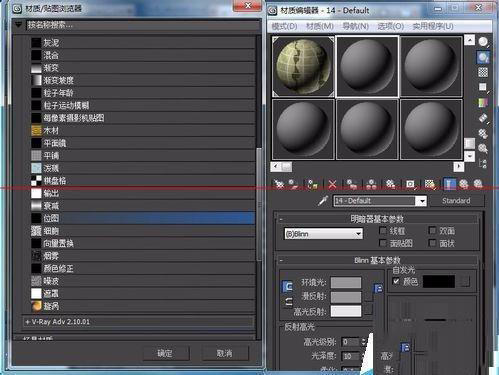Click the Put Material to Scene icon

coord(294,184)
